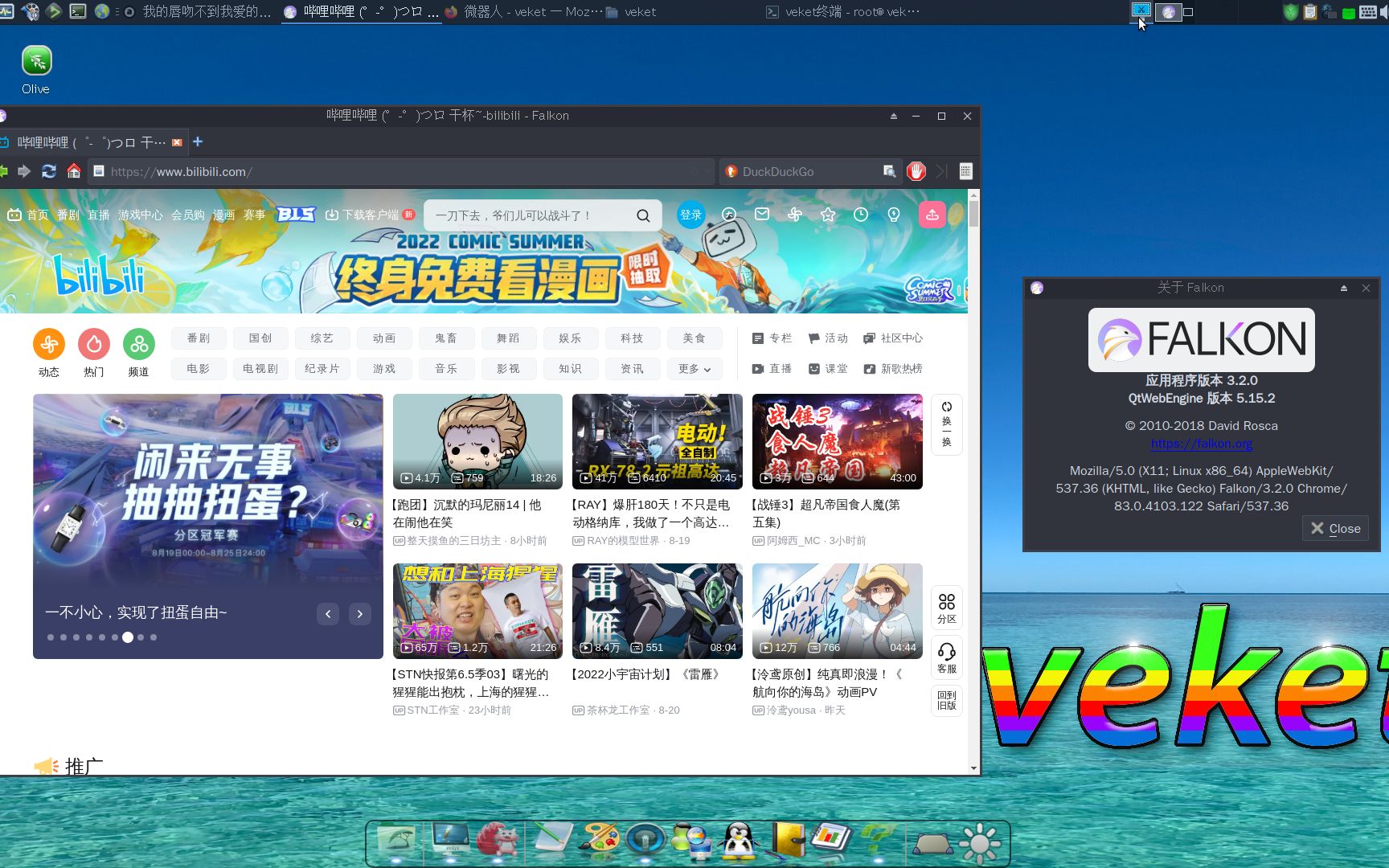Open the 科技 category tag
The width and height of the screenshot is (1389, 868).
(632, 338)
